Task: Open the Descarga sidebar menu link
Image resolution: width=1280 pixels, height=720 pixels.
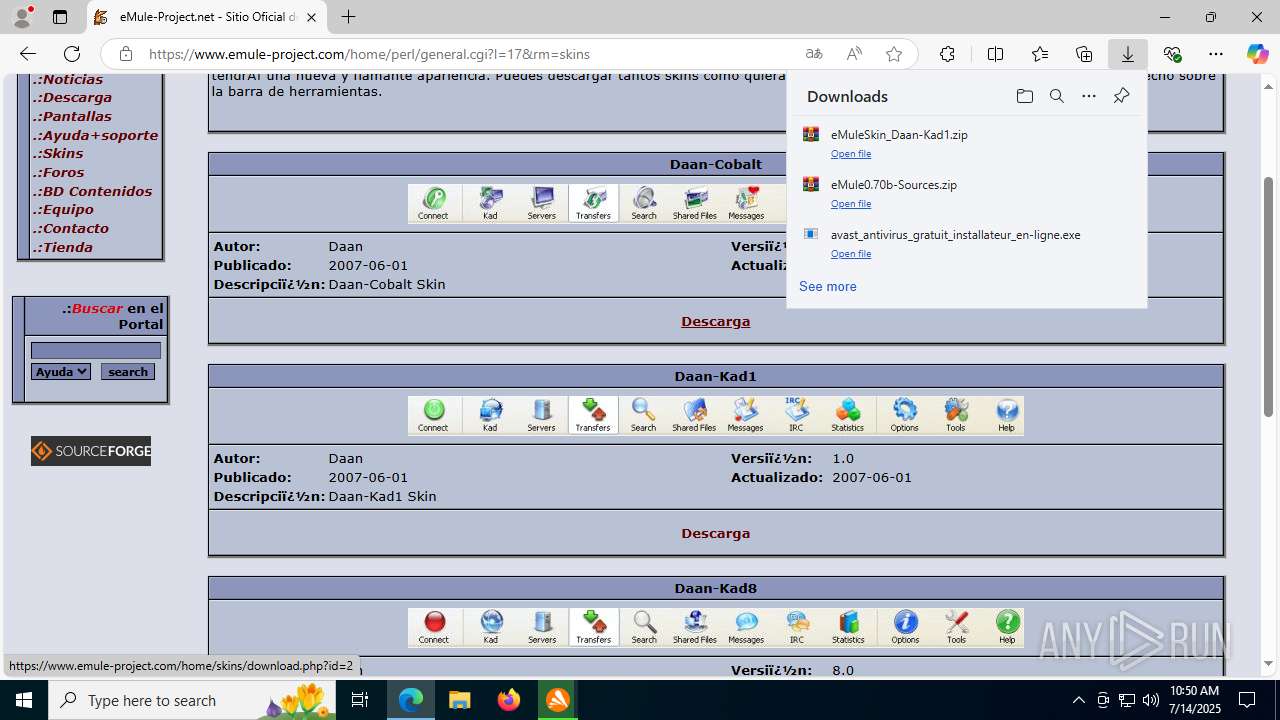Action: coord(73,97)
